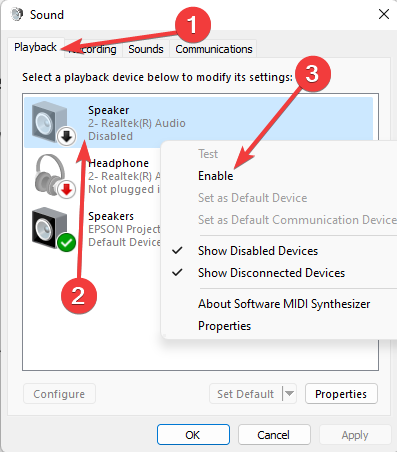Viewport: 397px width, 452px height.
Task: Open Properties from the context menu
Action: pyautogui.click(x=224, y=326)
